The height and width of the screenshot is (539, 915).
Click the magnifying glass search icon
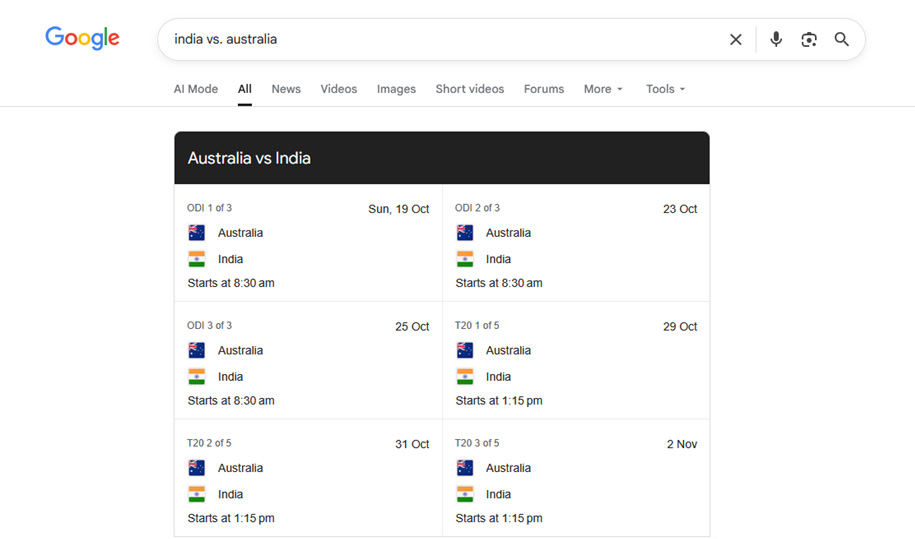842,39
